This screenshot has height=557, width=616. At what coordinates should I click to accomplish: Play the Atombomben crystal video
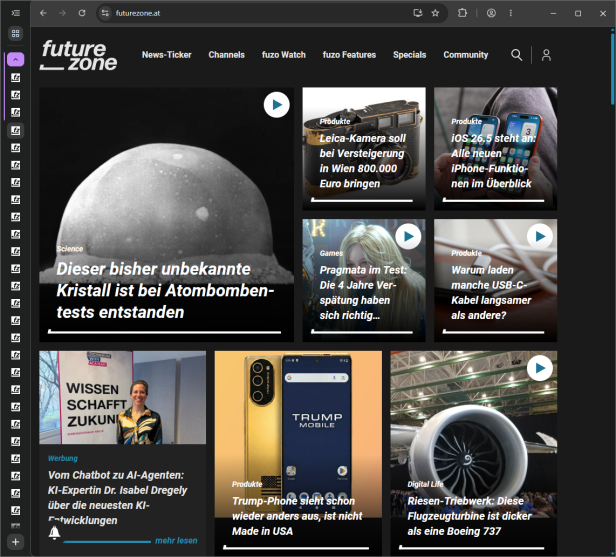(277, 105)
